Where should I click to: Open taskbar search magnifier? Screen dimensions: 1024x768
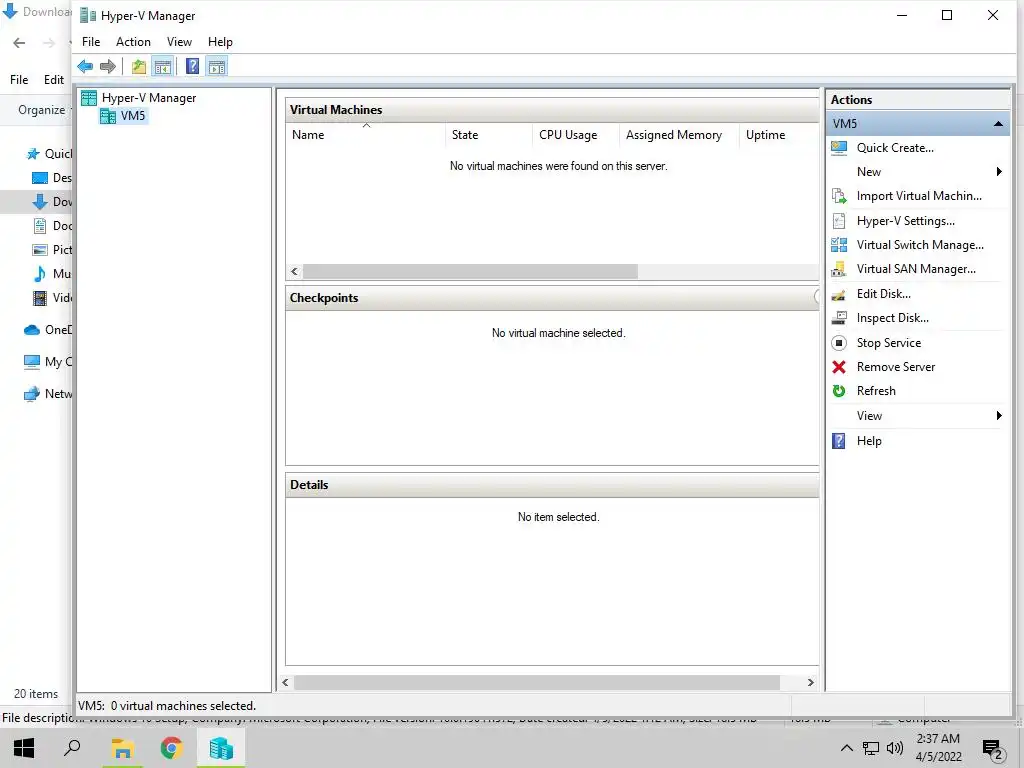(x=72, y=748)
